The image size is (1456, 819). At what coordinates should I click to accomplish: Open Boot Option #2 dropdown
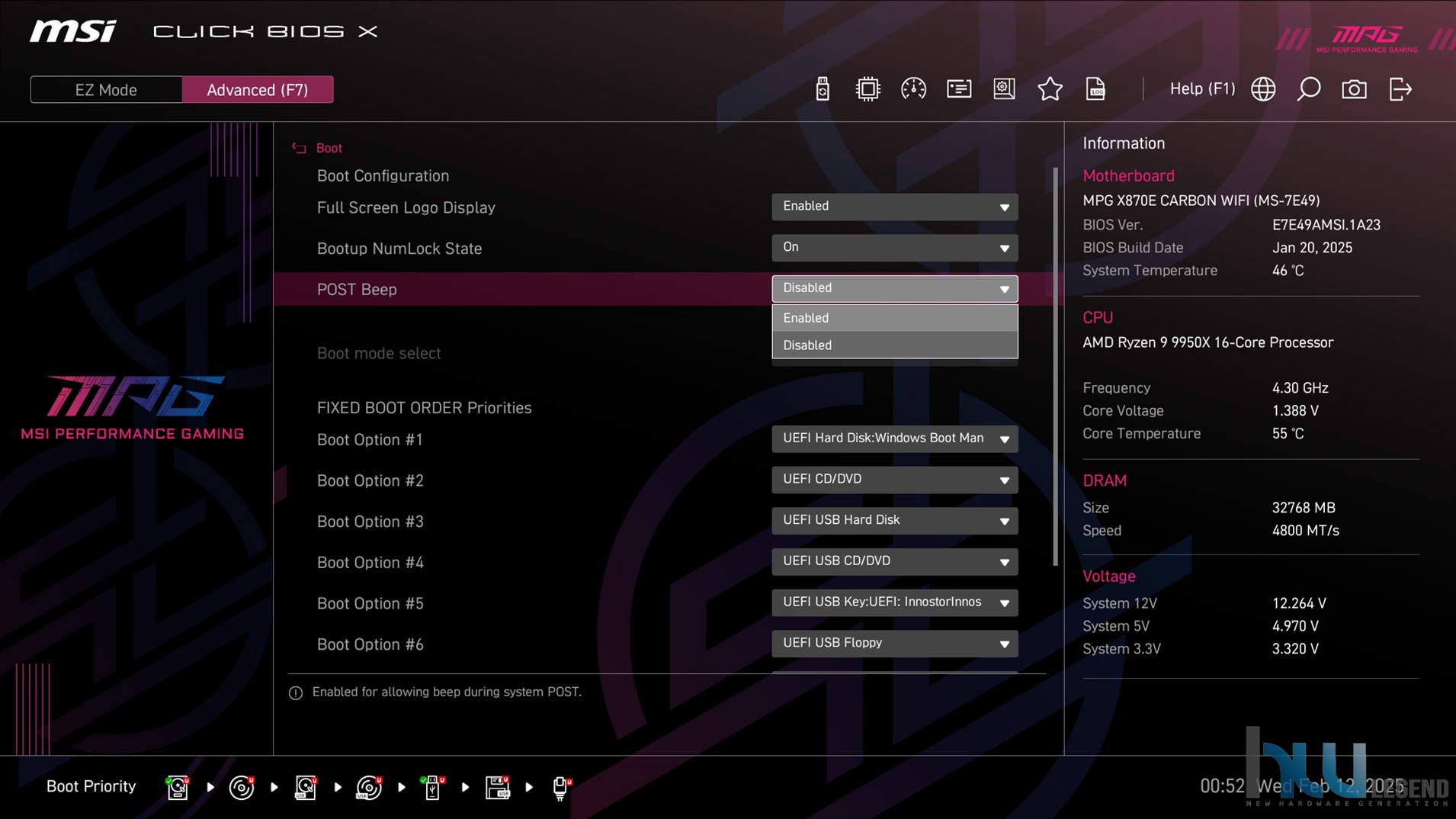pos(894,480)
